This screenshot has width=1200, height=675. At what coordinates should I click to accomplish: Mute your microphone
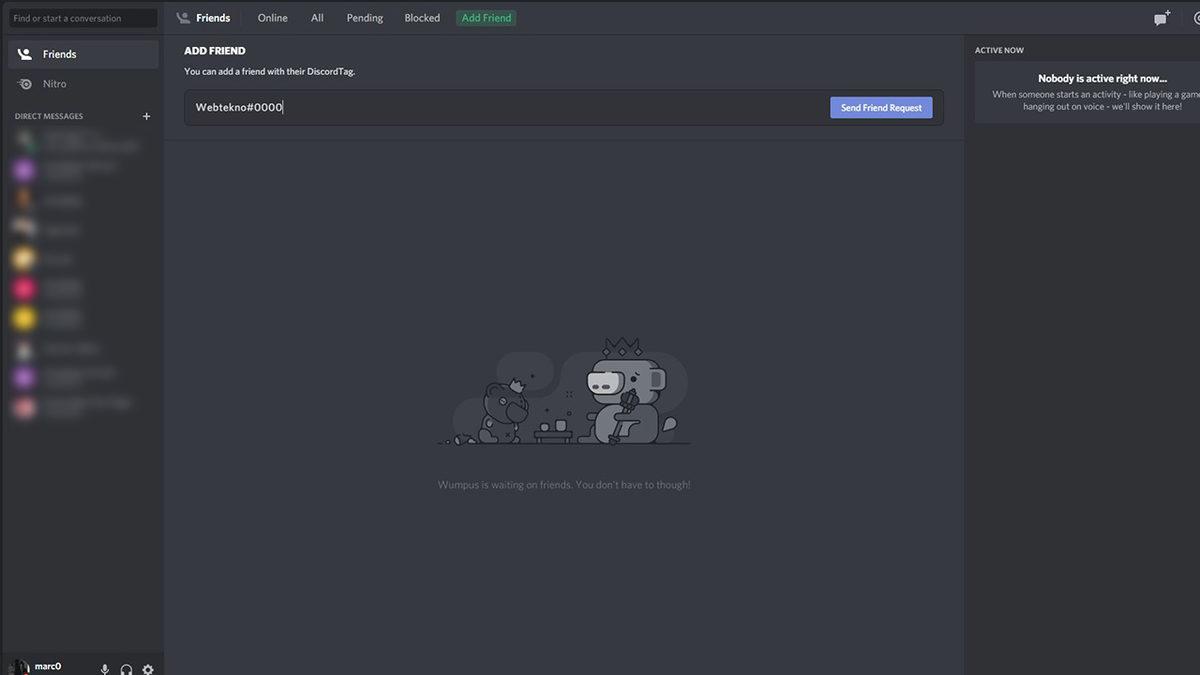104,668
